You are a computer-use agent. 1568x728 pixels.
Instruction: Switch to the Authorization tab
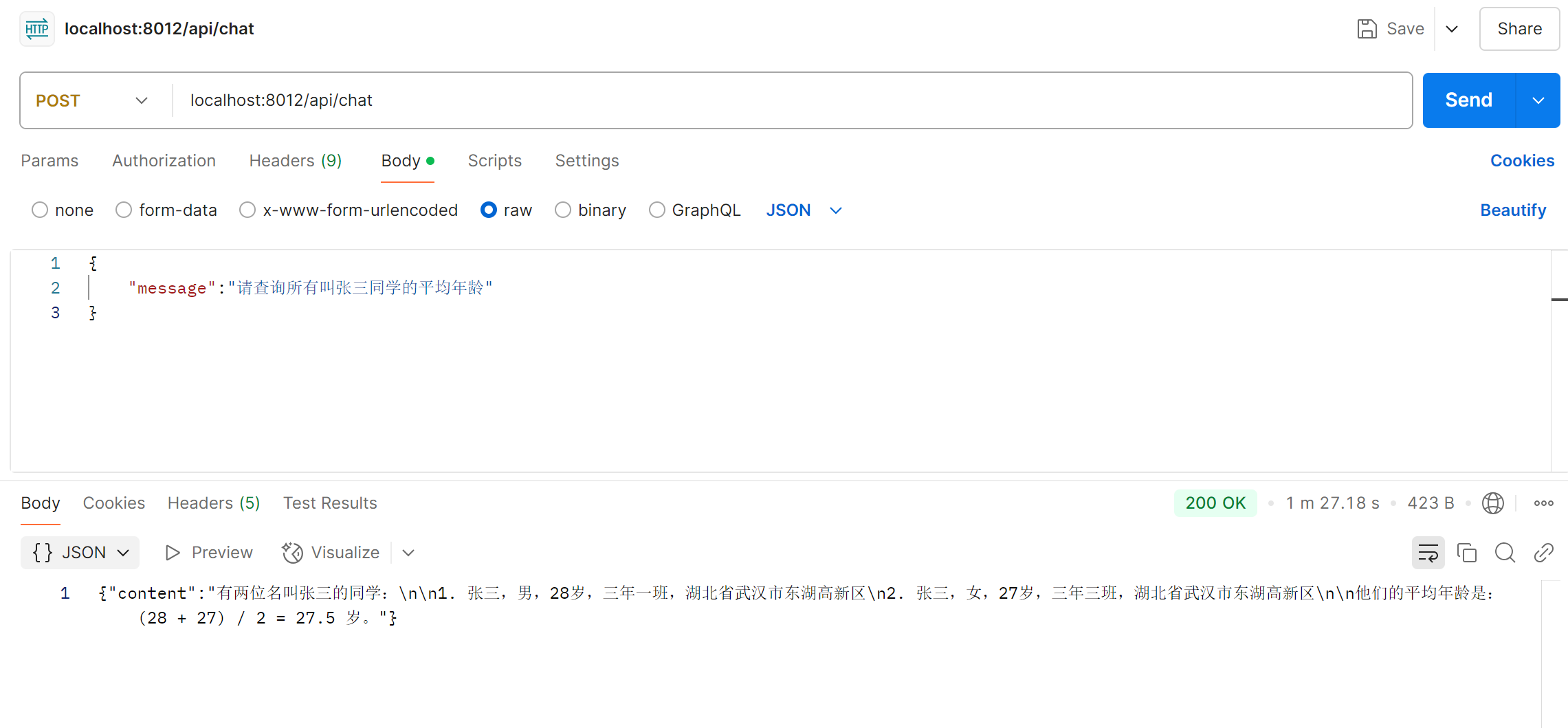(x=164, y=160)
